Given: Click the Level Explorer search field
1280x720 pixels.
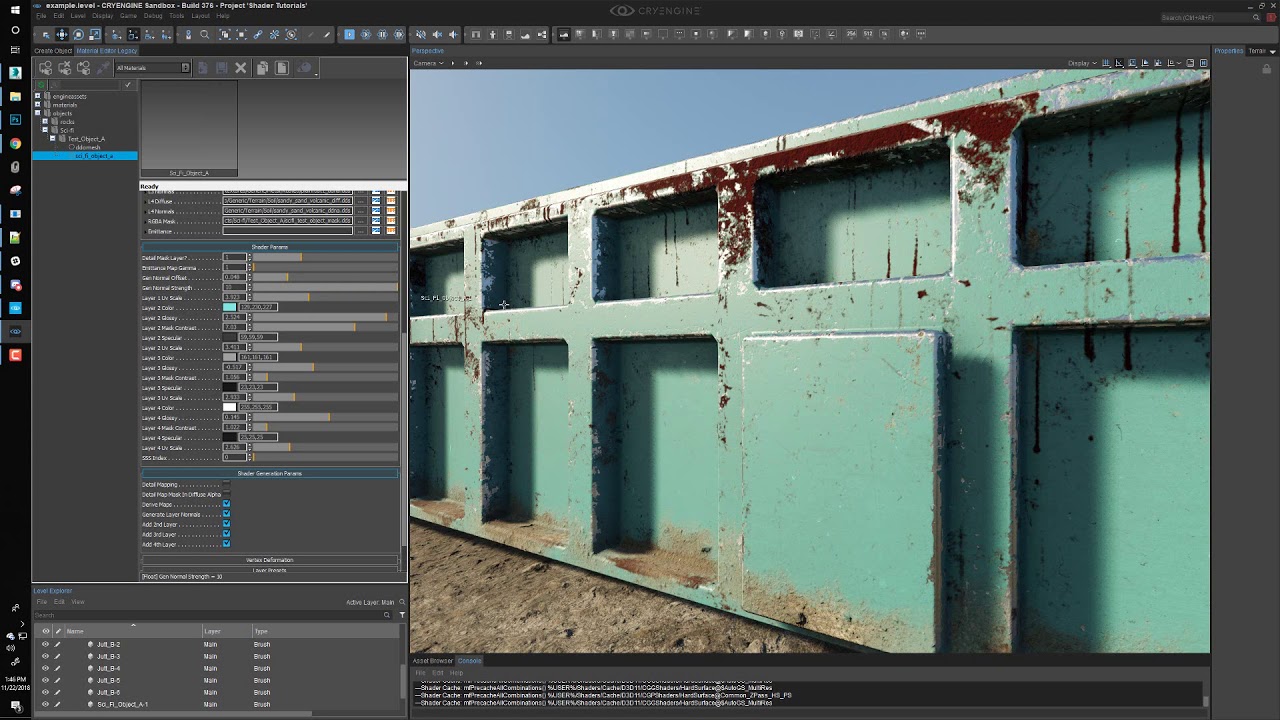Looking at the screenshot, I should pyautogui.click(x=212, y=615).
